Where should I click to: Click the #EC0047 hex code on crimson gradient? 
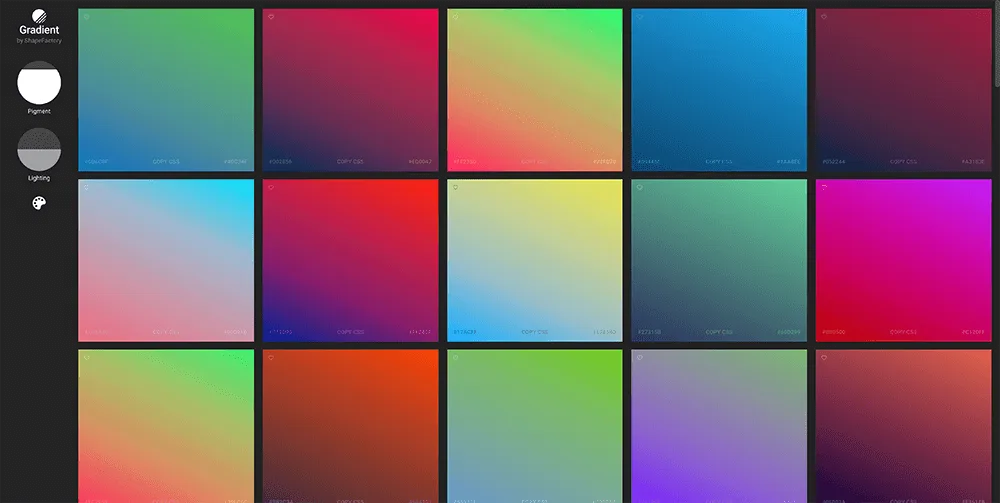tap(421, 161)
